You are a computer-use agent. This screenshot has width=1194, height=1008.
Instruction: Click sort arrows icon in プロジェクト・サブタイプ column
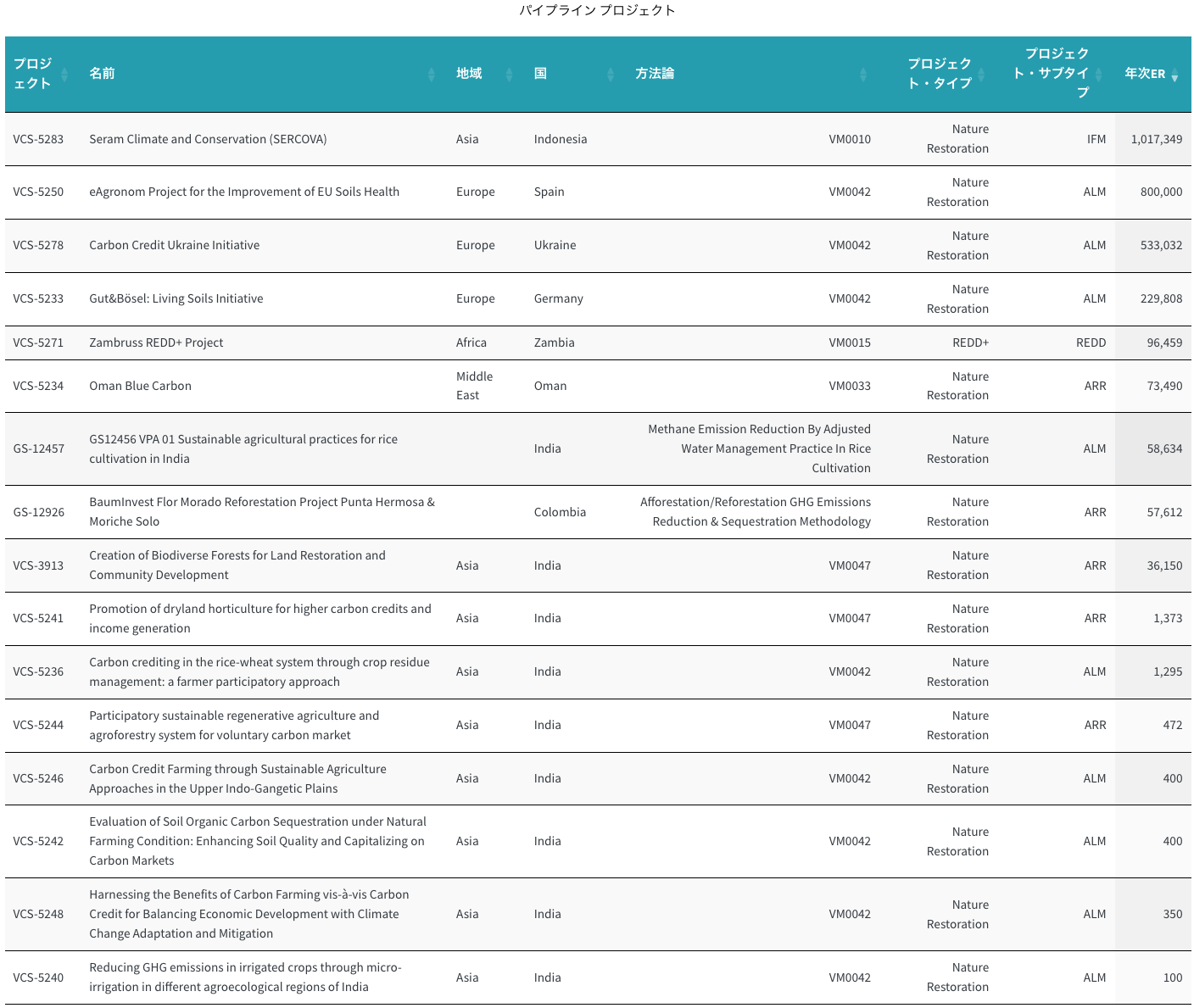[x=1098, y=75]
